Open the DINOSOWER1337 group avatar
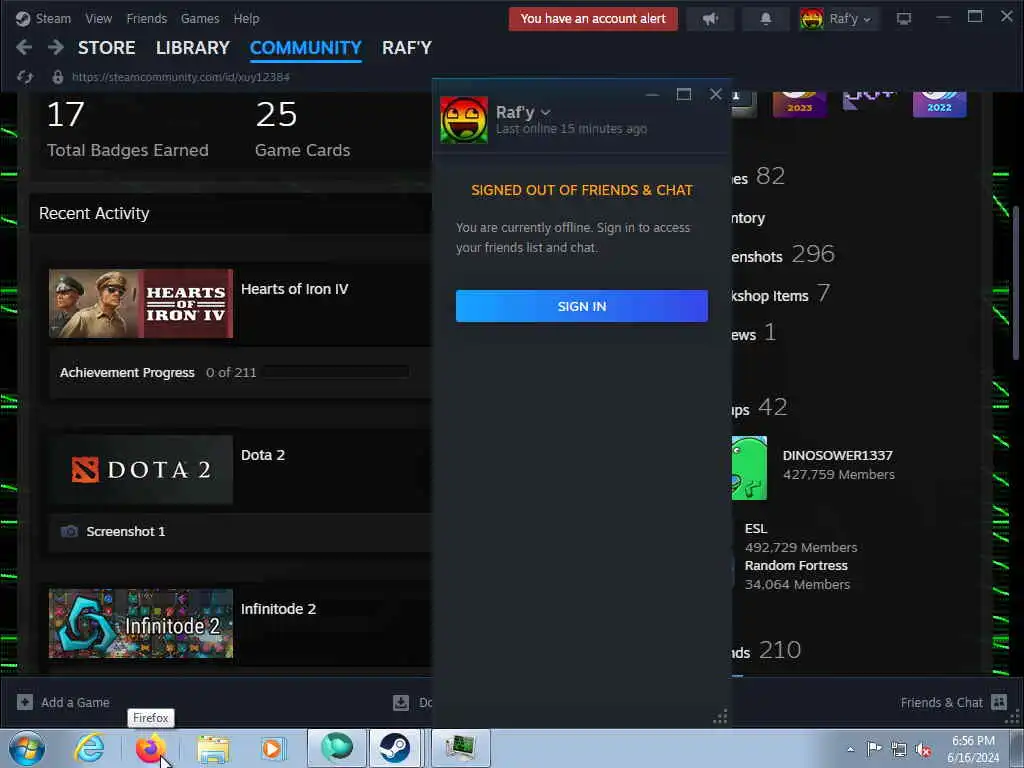 [x=749, y=468]
